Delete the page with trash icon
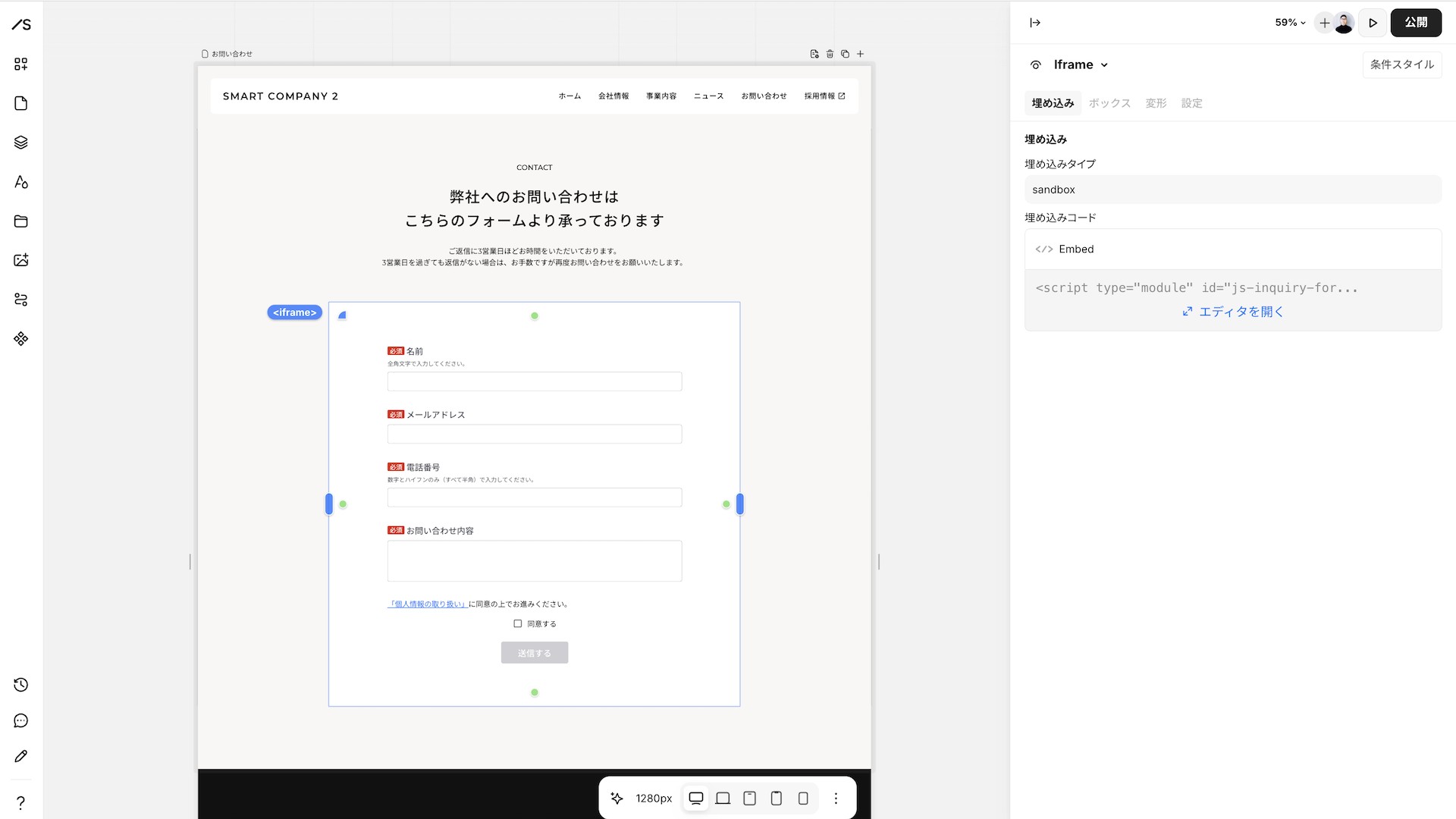Viewport: 1456px width, 819px height. (830, 54)
